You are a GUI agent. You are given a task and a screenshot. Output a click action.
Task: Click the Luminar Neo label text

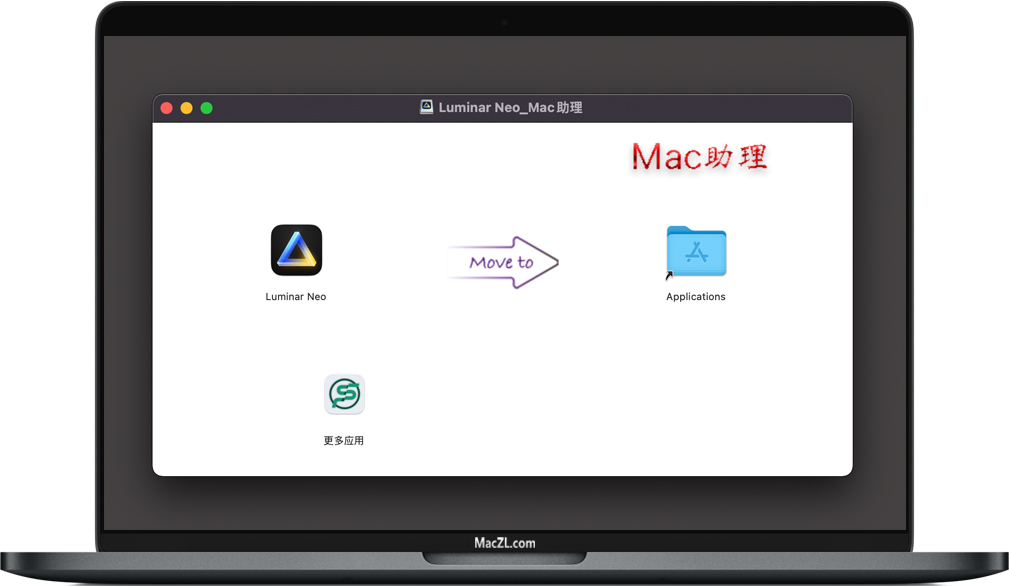pyautogui.click(x=296, y=297)
